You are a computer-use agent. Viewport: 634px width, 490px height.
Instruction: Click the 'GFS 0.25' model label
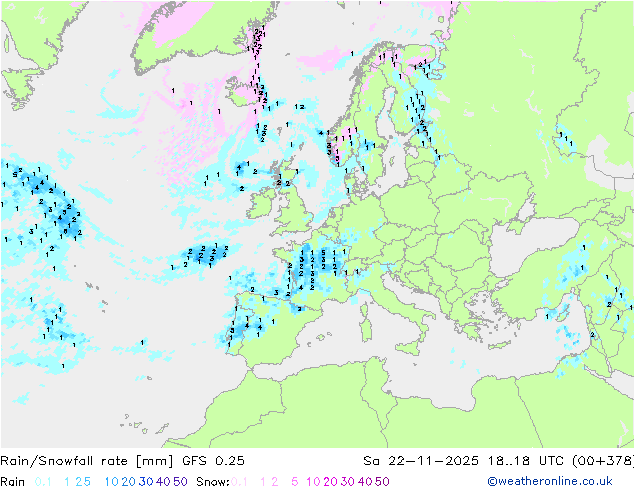tap(213, 461)
